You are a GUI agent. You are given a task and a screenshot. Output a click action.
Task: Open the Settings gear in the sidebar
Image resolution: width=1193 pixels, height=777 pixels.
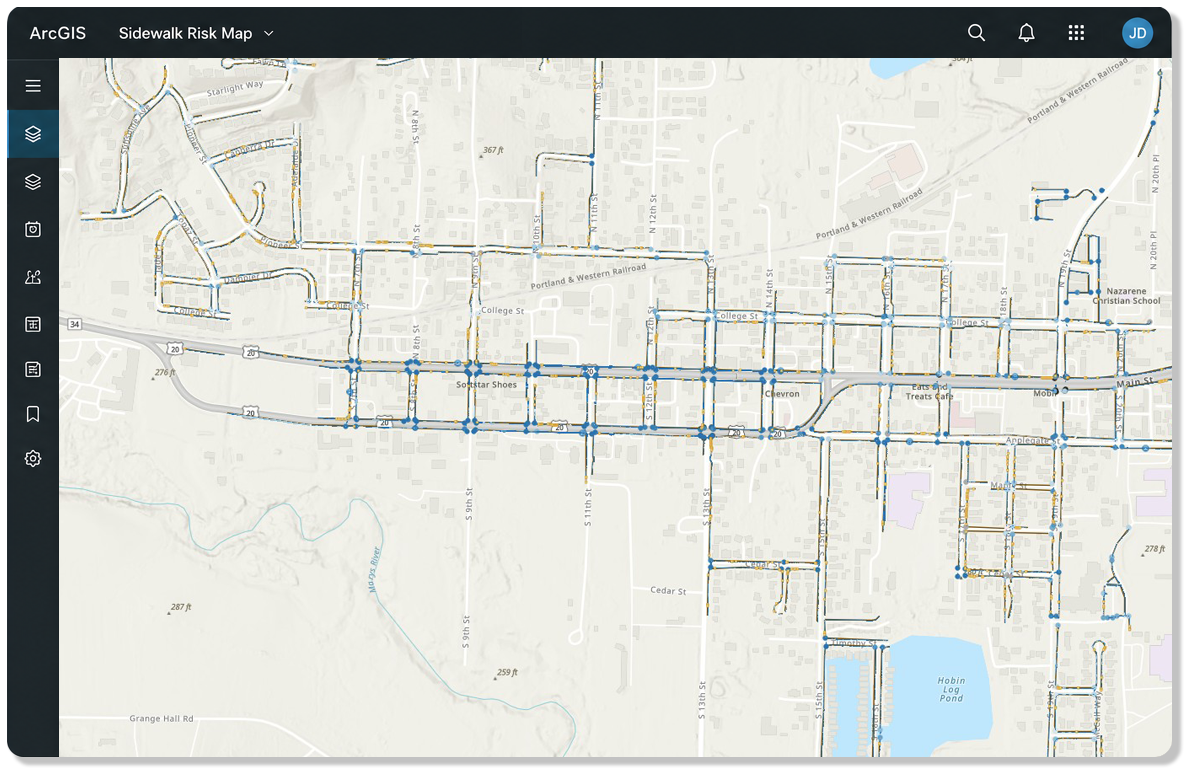33,459
